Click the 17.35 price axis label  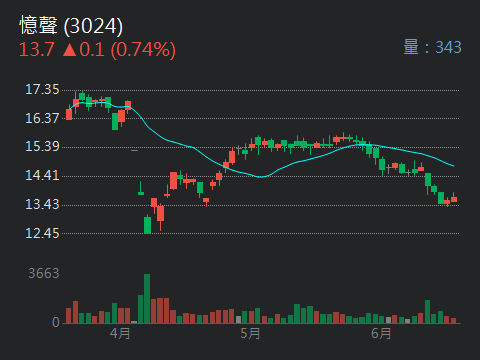pyautogui.click(x=42, y=90)
